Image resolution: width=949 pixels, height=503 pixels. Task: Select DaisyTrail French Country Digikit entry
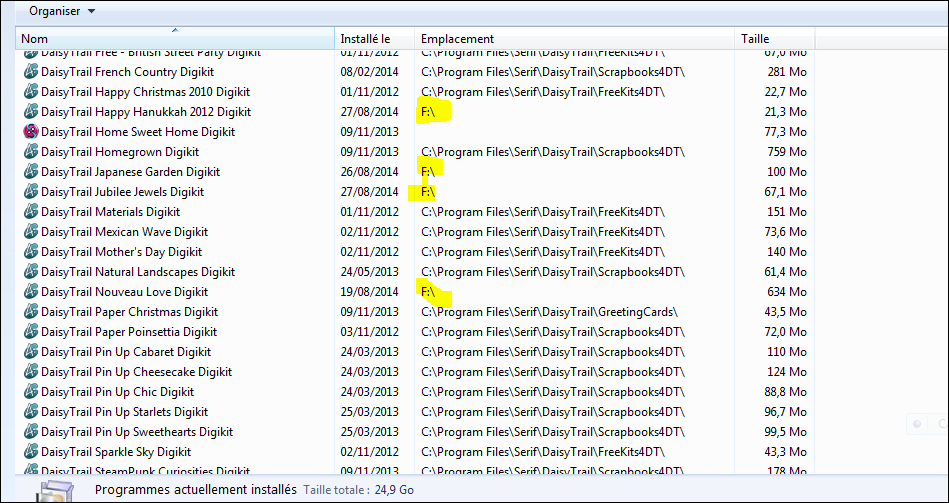point(128,72)
